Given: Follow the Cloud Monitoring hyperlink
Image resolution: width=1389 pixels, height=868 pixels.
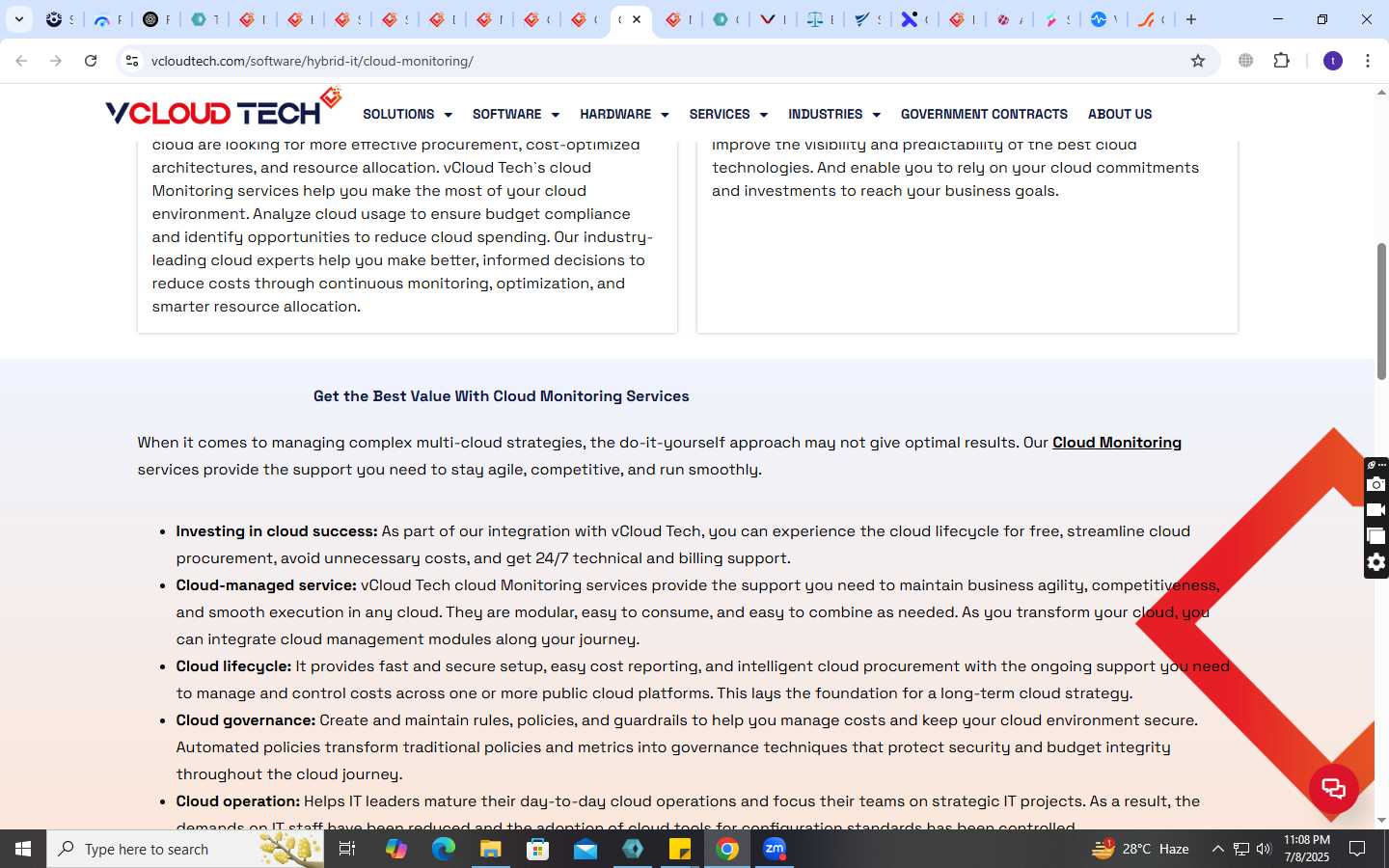Looking at the screenshot, I should [x=1117, y=443].
